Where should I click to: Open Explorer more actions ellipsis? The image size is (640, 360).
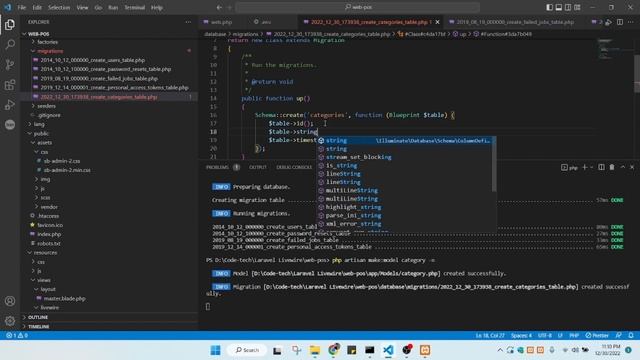(x=188, y=22)
